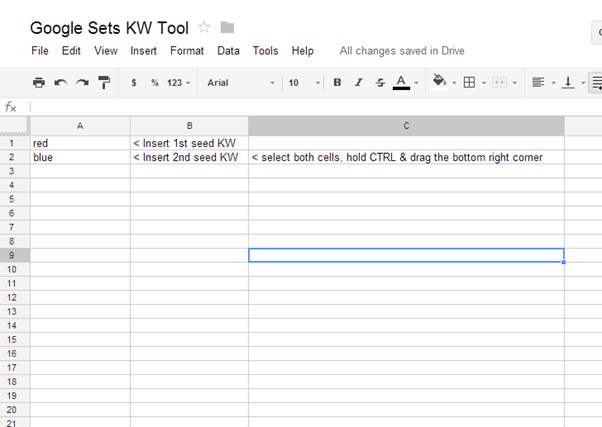Click the vertical align icon
Viewport: 602px width, 427px height.
[x=568, y=83]
